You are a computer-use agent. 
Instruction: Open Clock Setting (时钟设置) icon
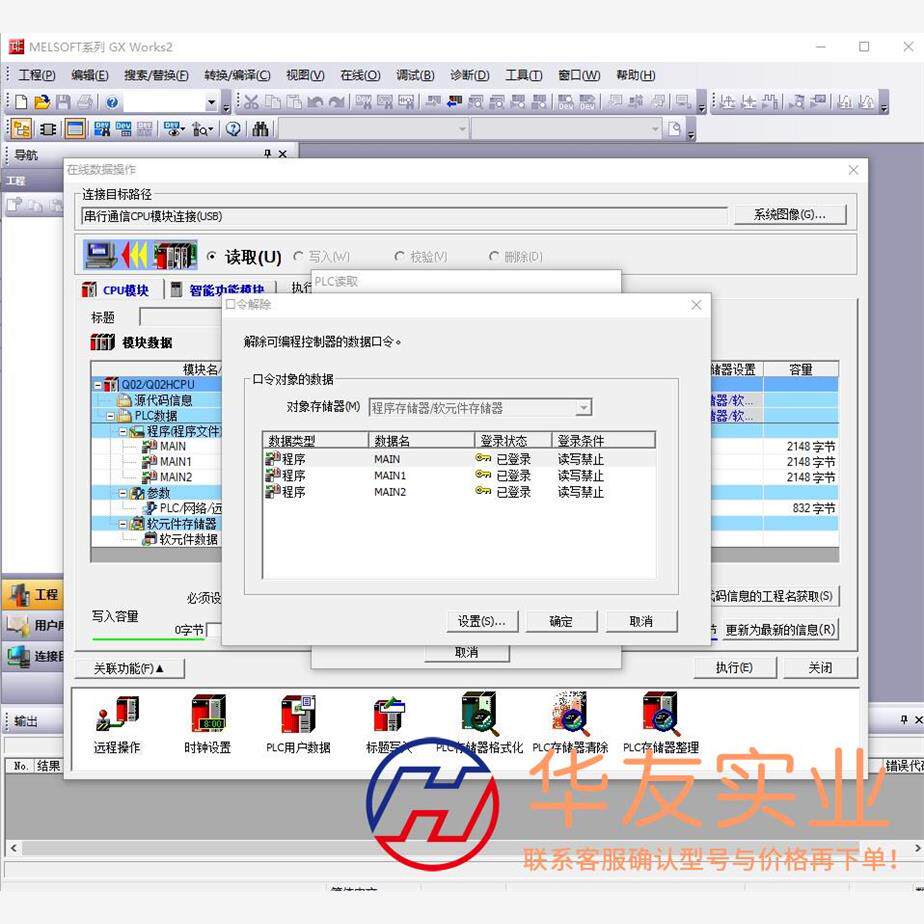pyautogui.click(x=207, y=724)
